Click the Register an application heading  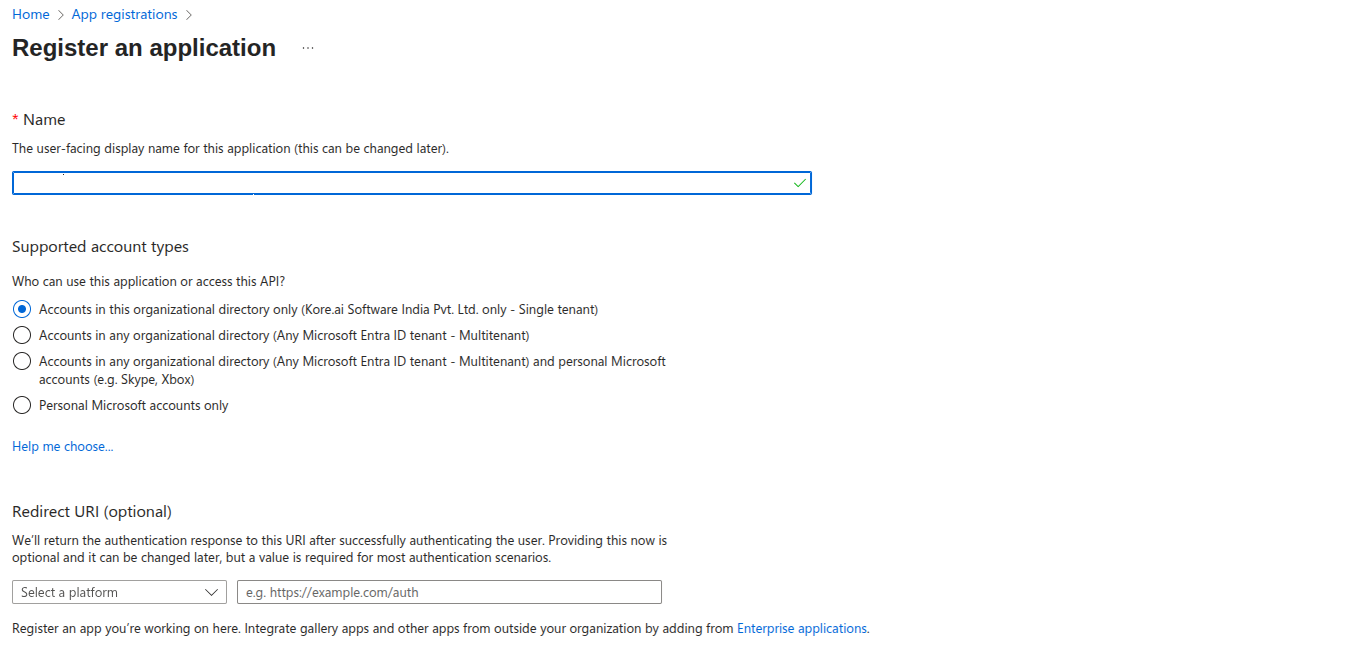tap(144, 48)
